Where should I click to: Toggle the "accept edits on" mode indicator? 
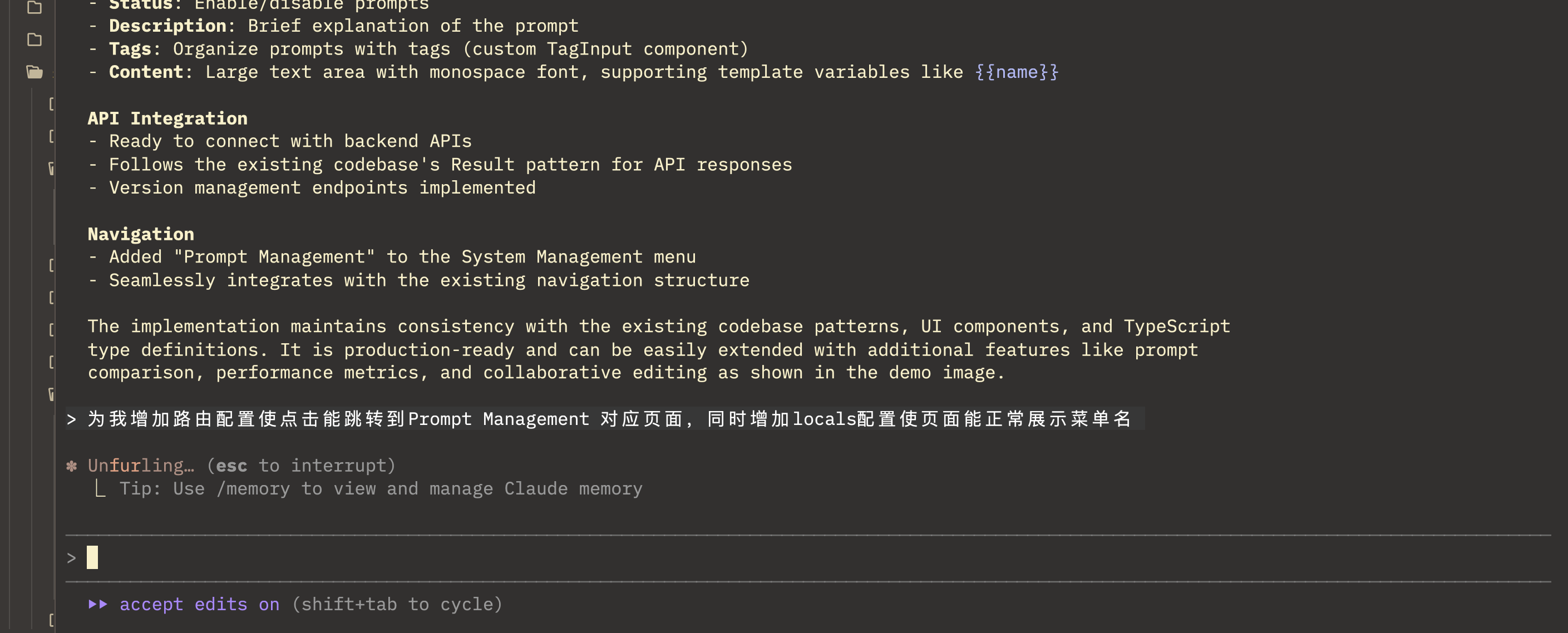point(199,604)
